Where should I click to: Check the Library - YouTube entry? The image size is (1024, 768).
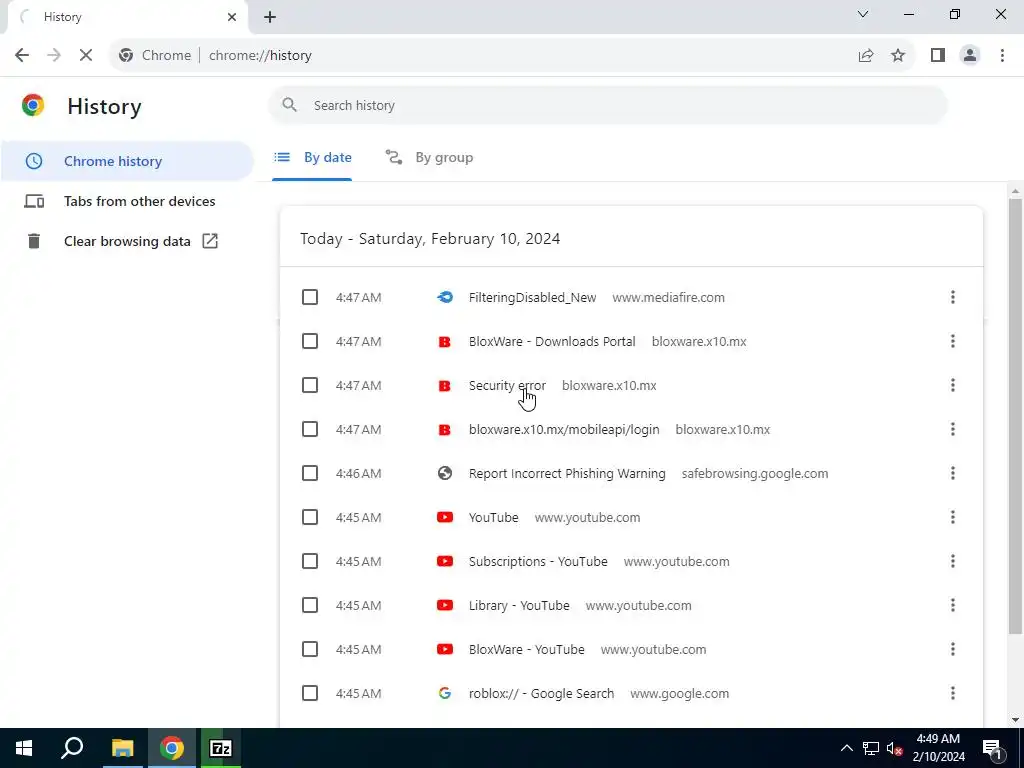(310, 605)
